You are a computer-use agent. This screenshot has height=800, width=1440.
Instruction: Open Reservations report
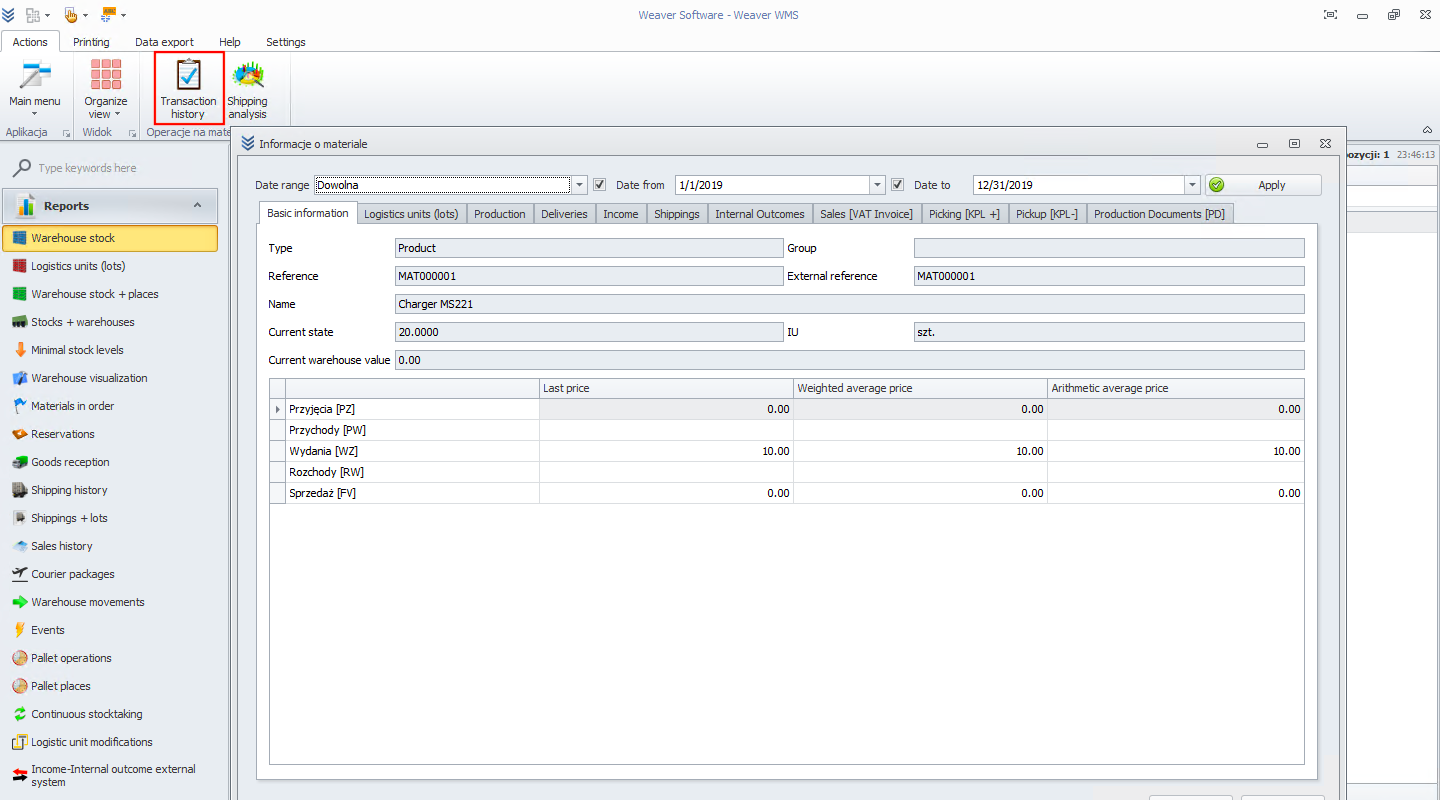pos(110,434)
